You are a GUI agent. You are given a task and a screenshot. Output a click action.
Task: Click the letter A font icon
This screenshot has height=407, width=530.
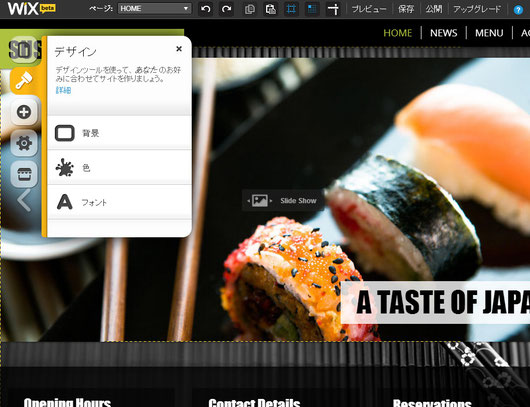tap(65, 202)
